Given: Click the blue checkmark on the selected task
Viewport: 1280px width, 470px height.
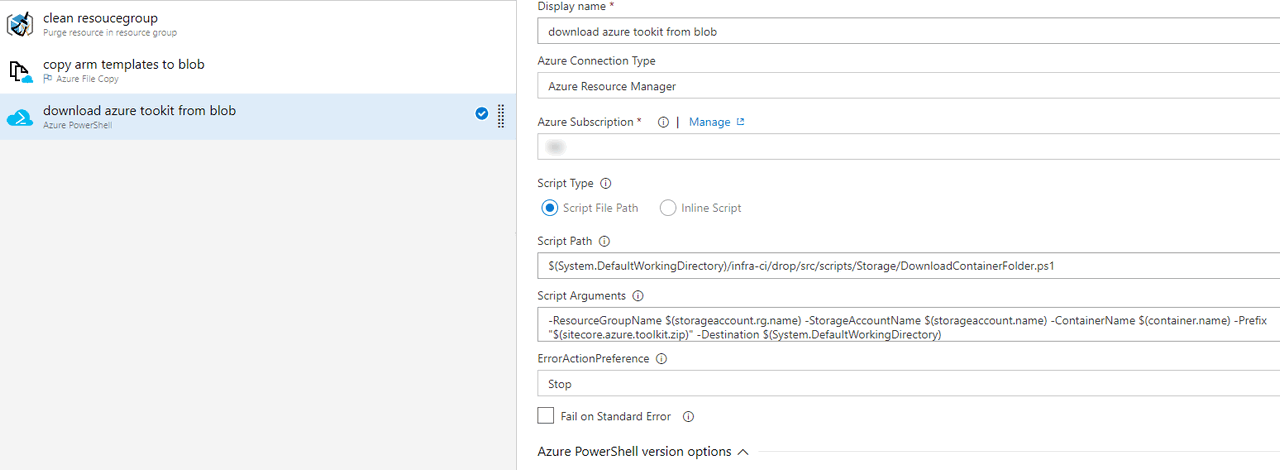Looking at the screenshot, I should click(x=482, y=114).
